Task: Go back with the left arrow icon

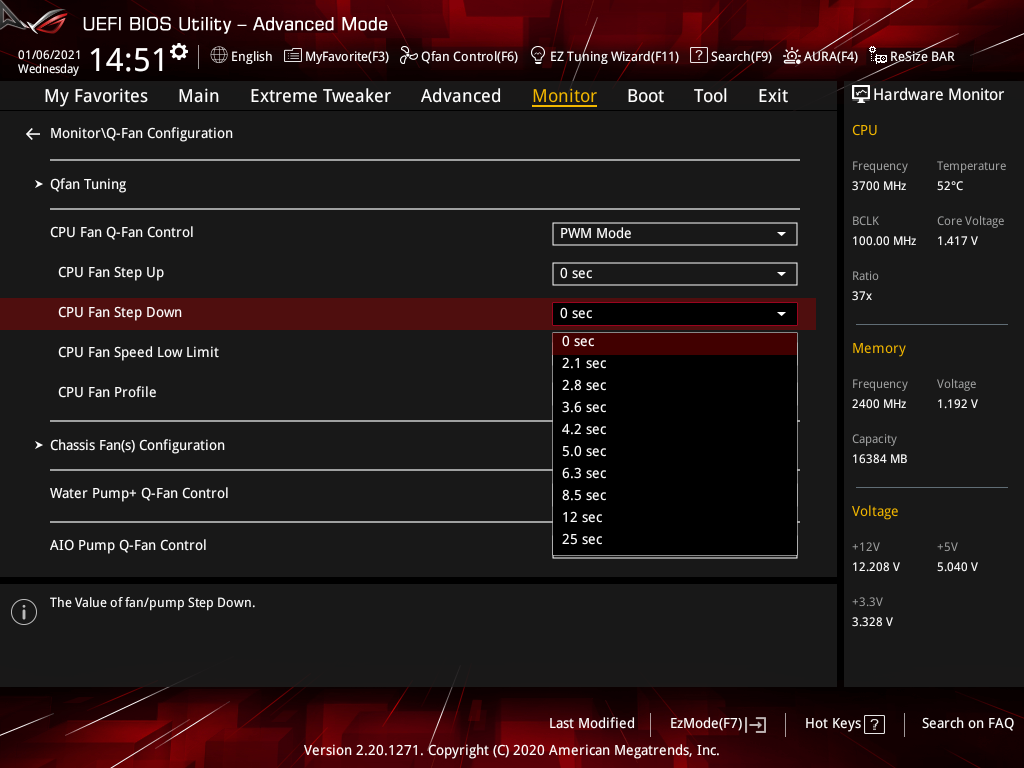Action: click(33, 134)
